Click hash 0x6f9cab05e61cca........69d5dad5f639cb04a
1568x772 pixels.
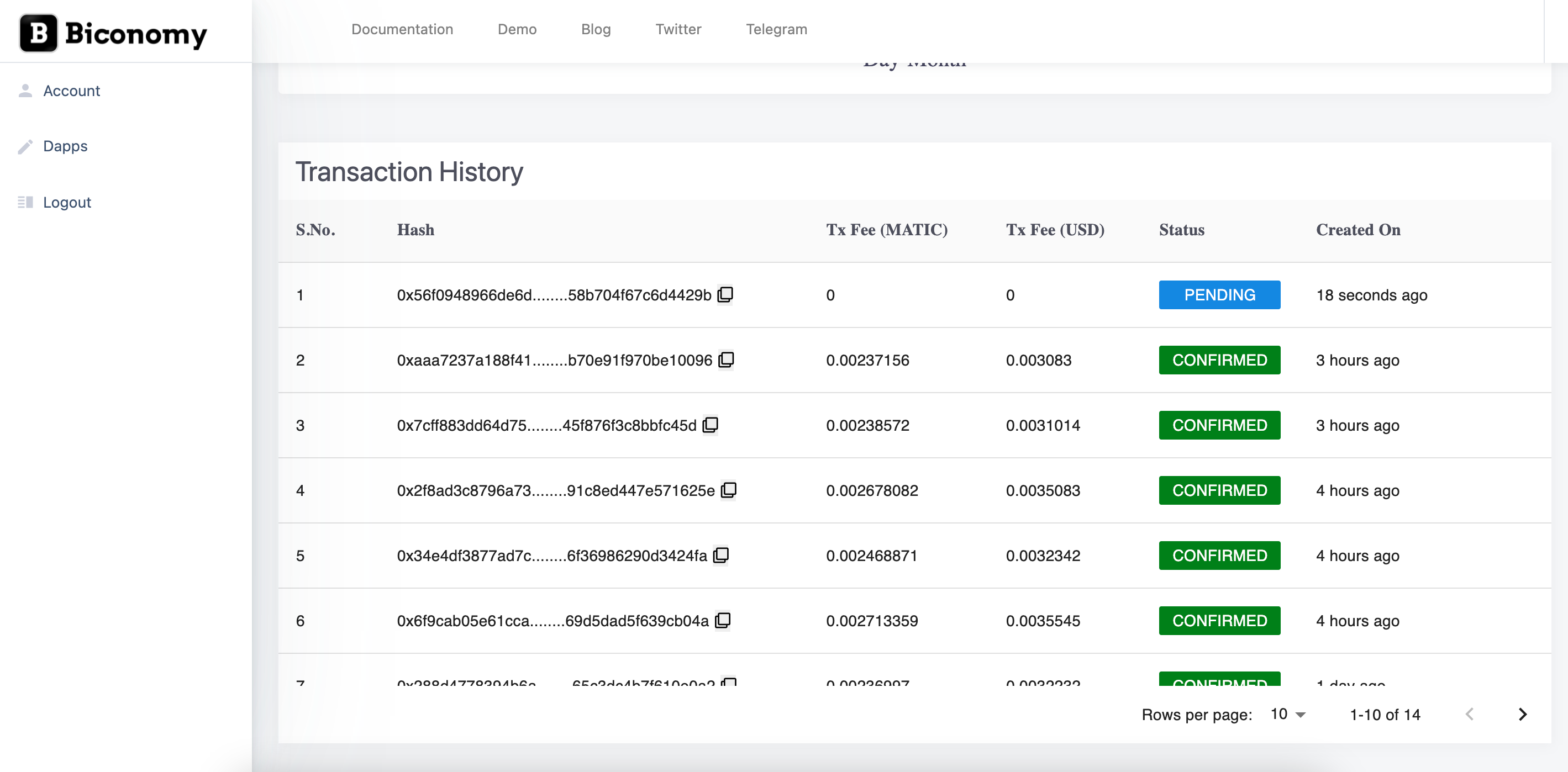(553, 621)
